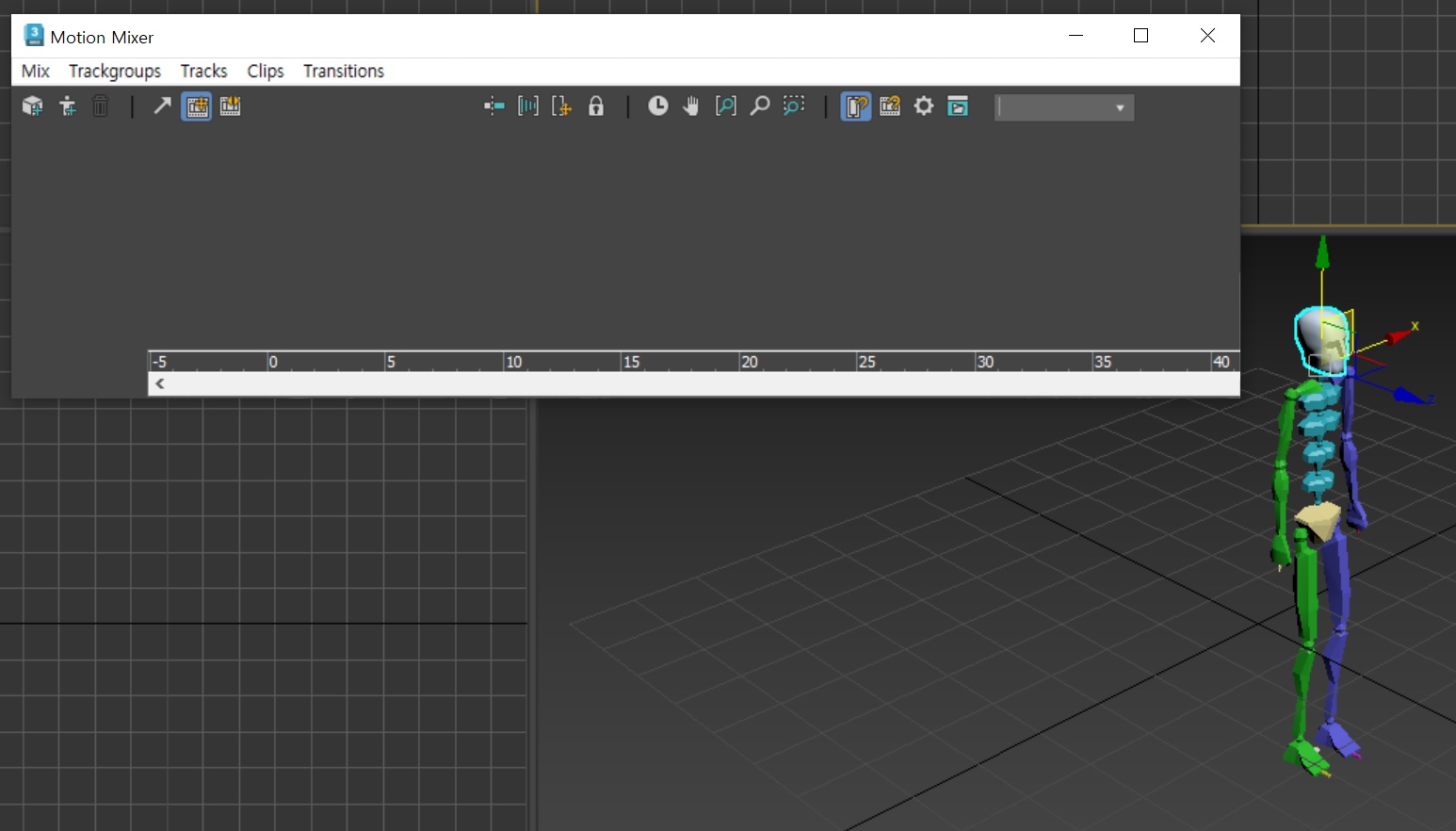Add a Biped to the mixer
Image resolution: width=1456 pixels, height=831 pixels.
pyautogui.click(x=67, y=106)
